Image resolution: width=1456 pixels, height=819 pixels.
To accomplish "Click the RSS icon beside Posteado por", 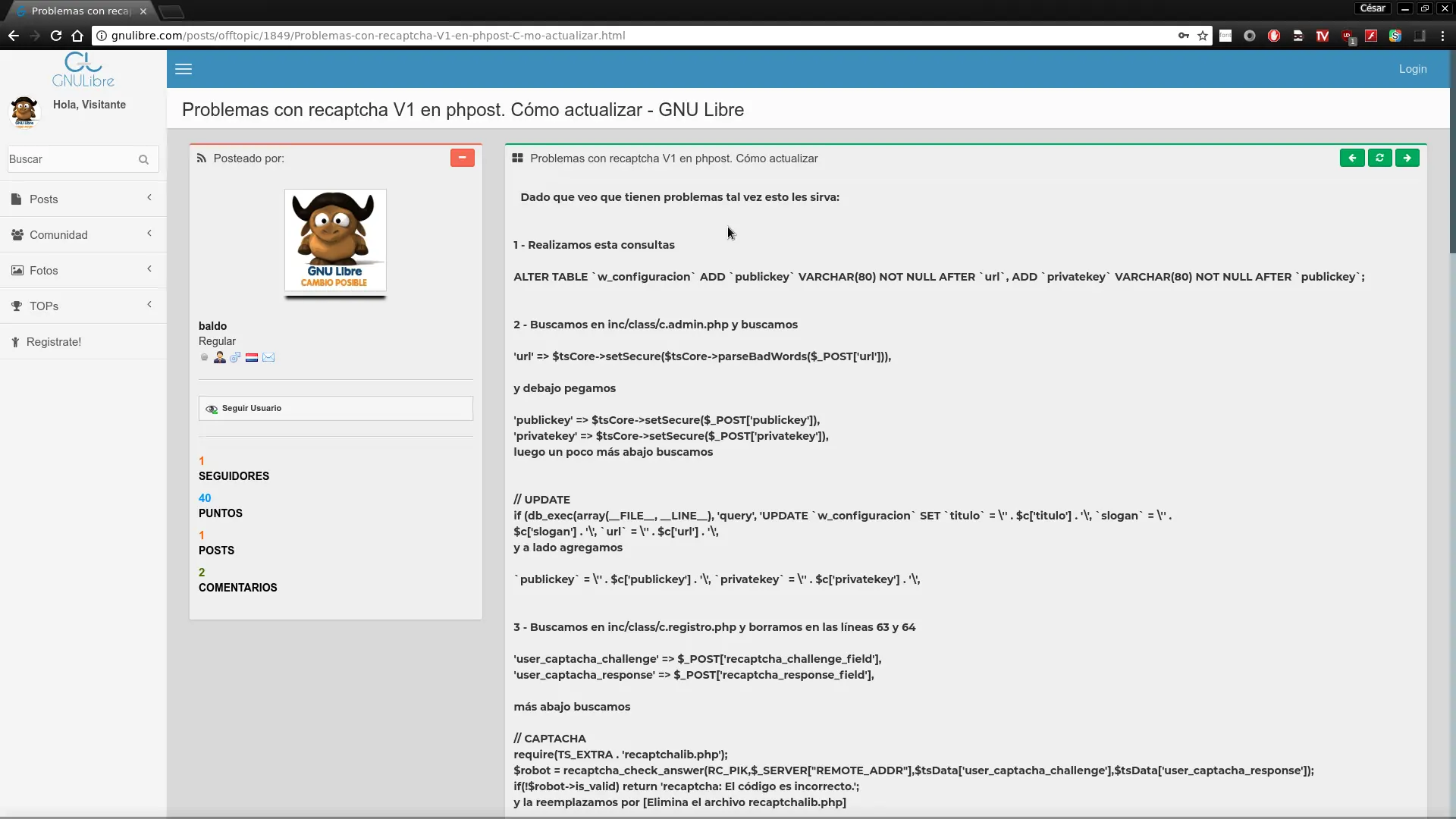I will (202, 158).
